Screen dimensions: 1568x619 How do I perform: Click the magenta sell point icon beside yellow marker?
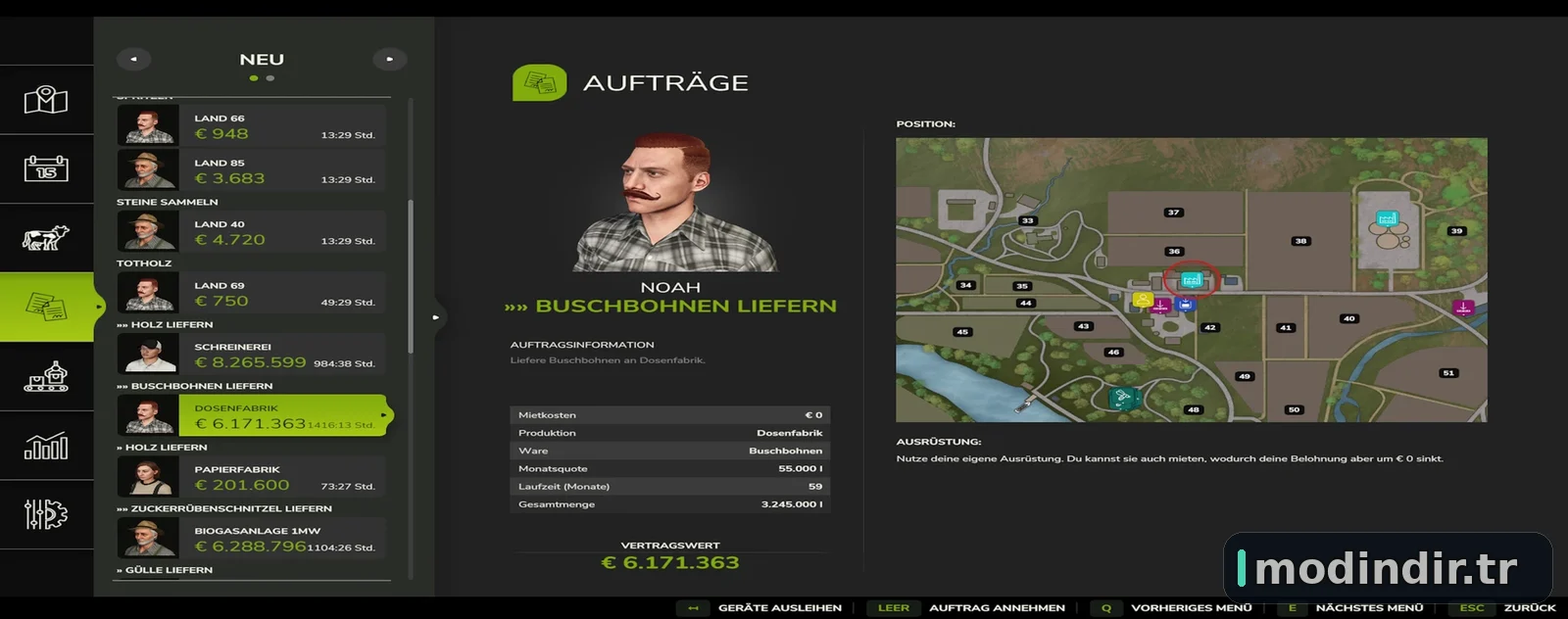point(1160,305)
